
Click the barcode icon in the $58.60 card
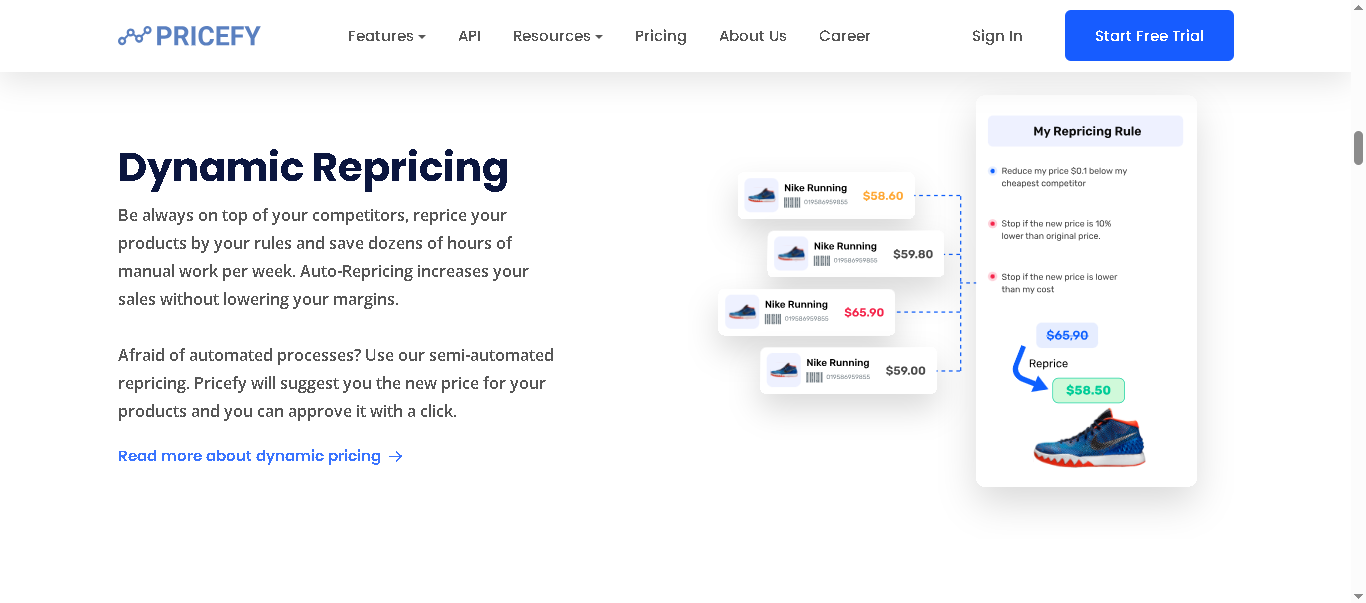pyautogui.click(x=792, y=202)
